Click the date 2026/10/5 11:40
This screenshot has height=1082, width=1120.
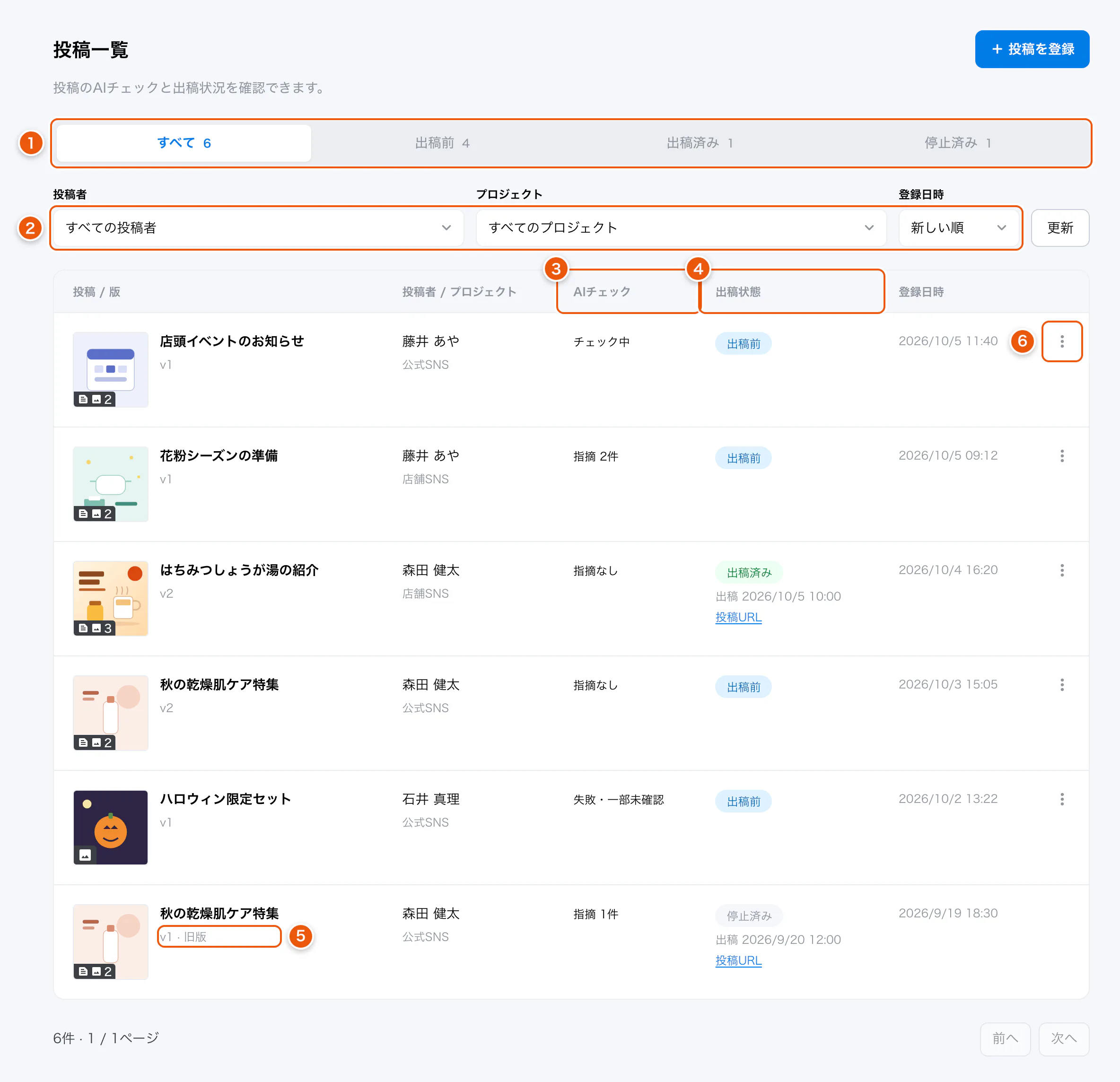tap(948, 341)
